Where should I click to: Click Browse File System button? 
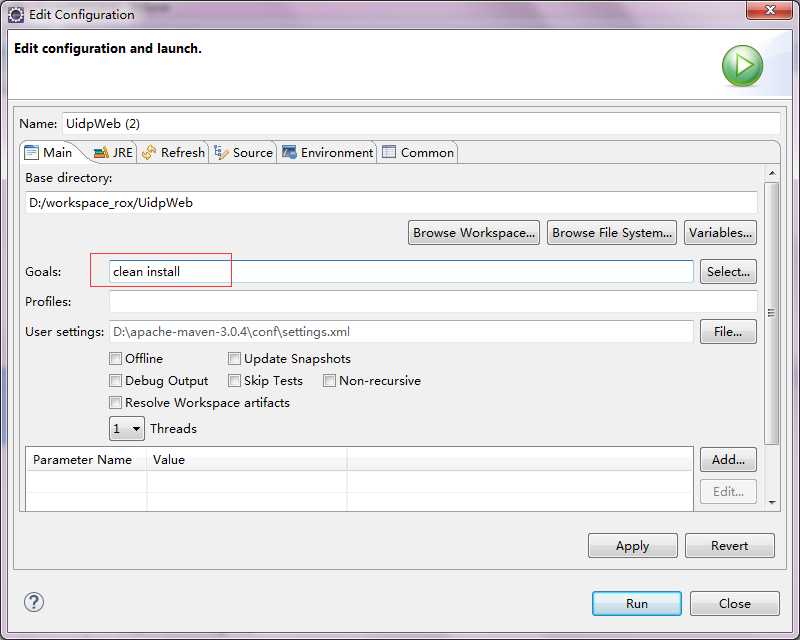612,233
